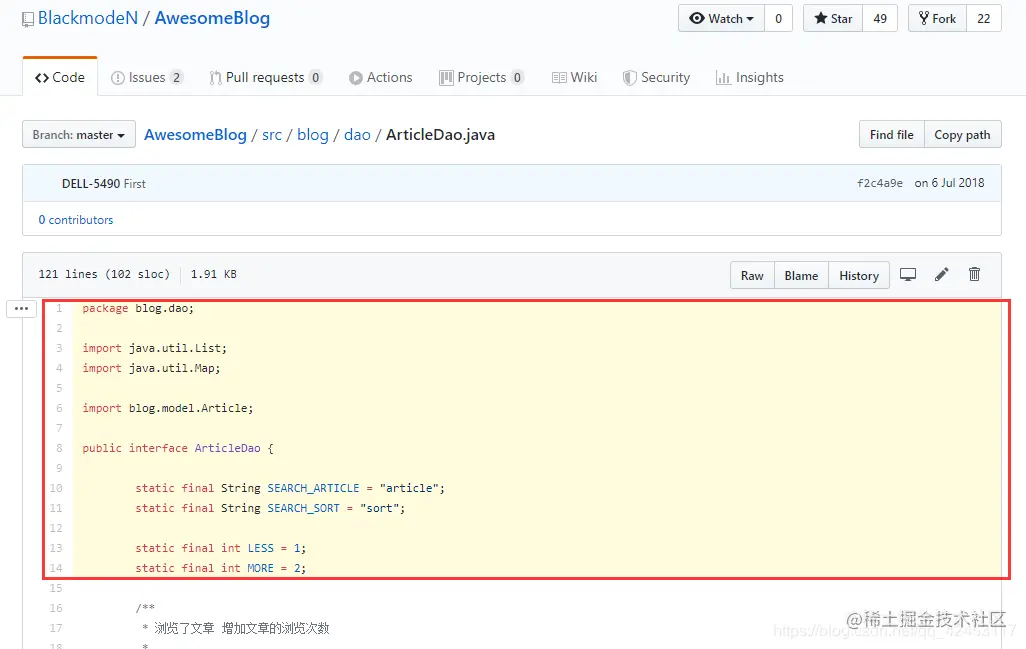The height and width of the screenshot is (649, 1026).
Task: Open the Projects tab
Action: tap(482, 77)
